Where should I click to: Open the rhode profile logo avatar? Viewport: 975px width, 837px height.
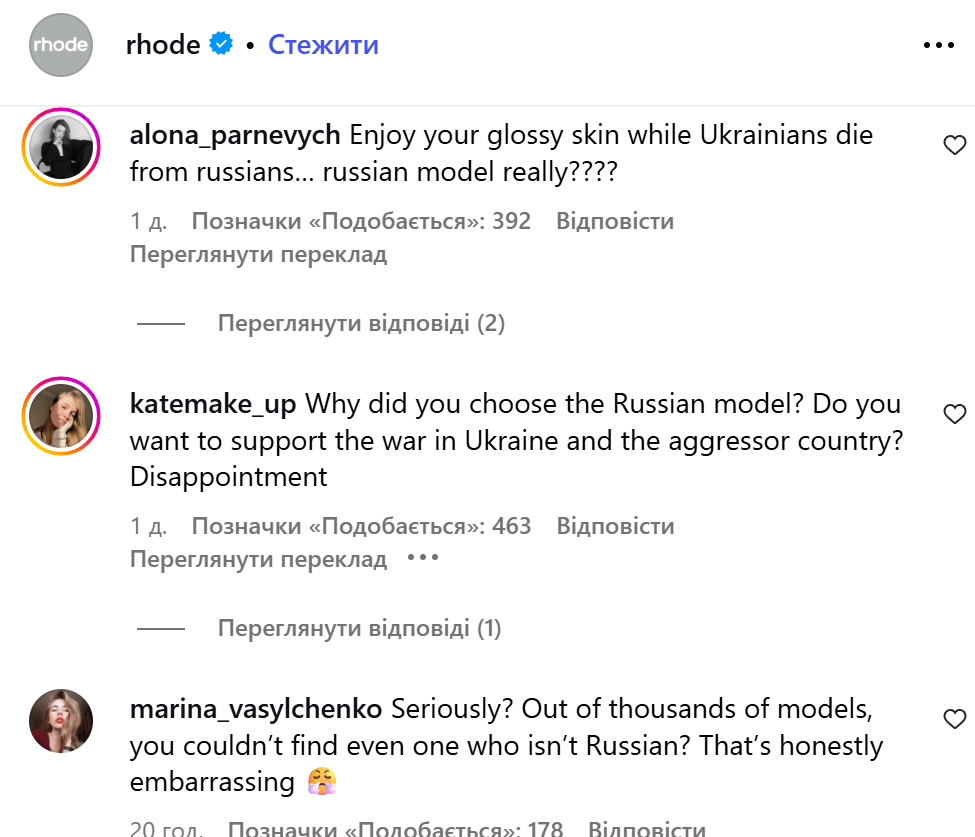[x=60, y=45]
